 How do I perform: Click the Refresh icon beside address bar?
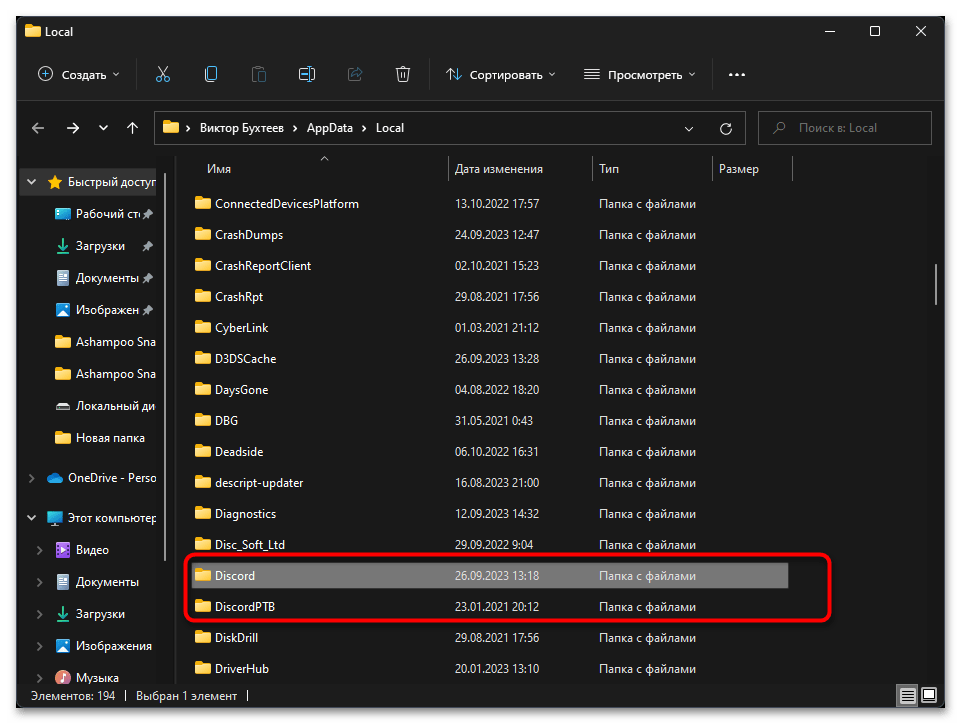point(726,128)
